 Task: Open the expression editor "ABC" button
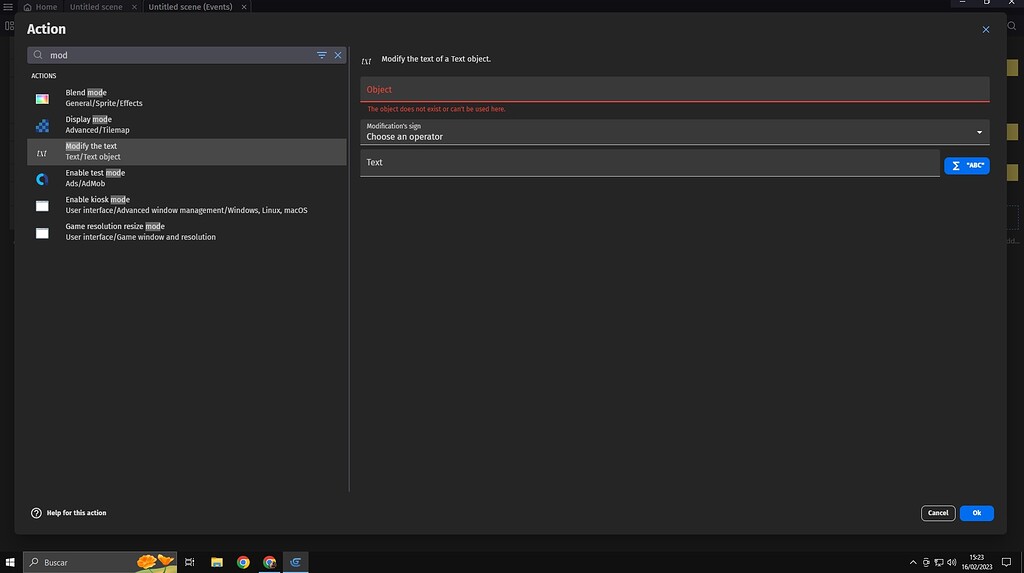pyautogui.click(x=967, y=166)
